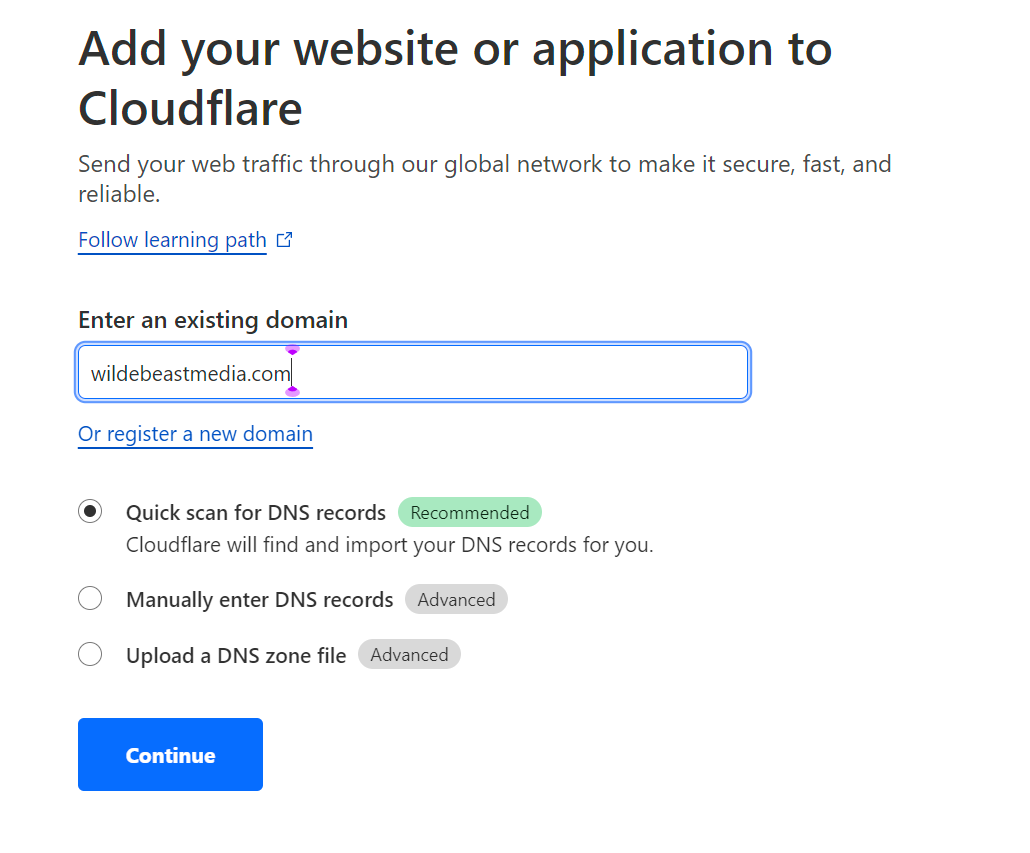Click the Quick scan for DNS records label text

coord(256,512)
